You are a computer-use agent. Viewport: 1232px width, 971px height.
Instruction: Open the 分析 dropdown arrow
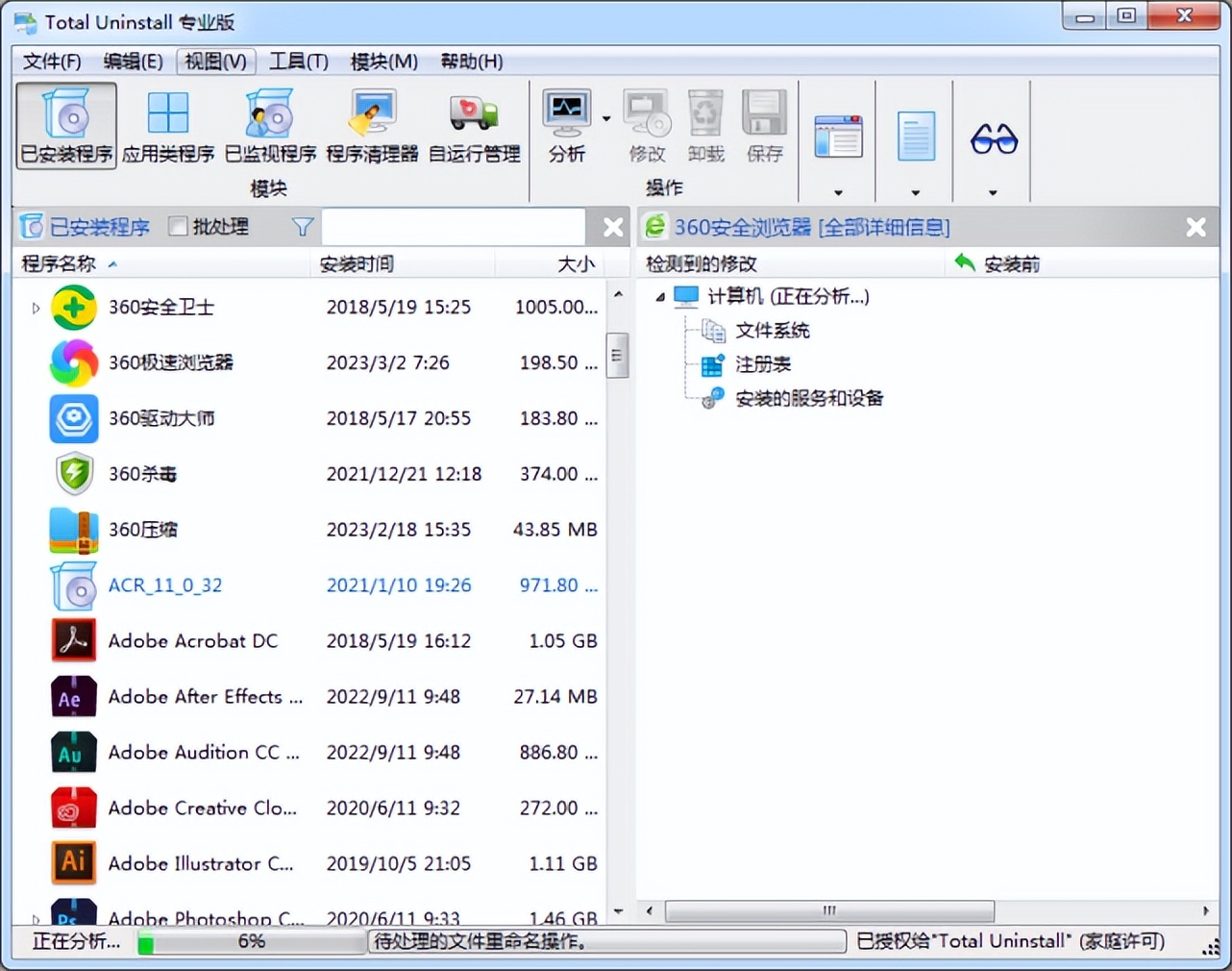(604, 118)
